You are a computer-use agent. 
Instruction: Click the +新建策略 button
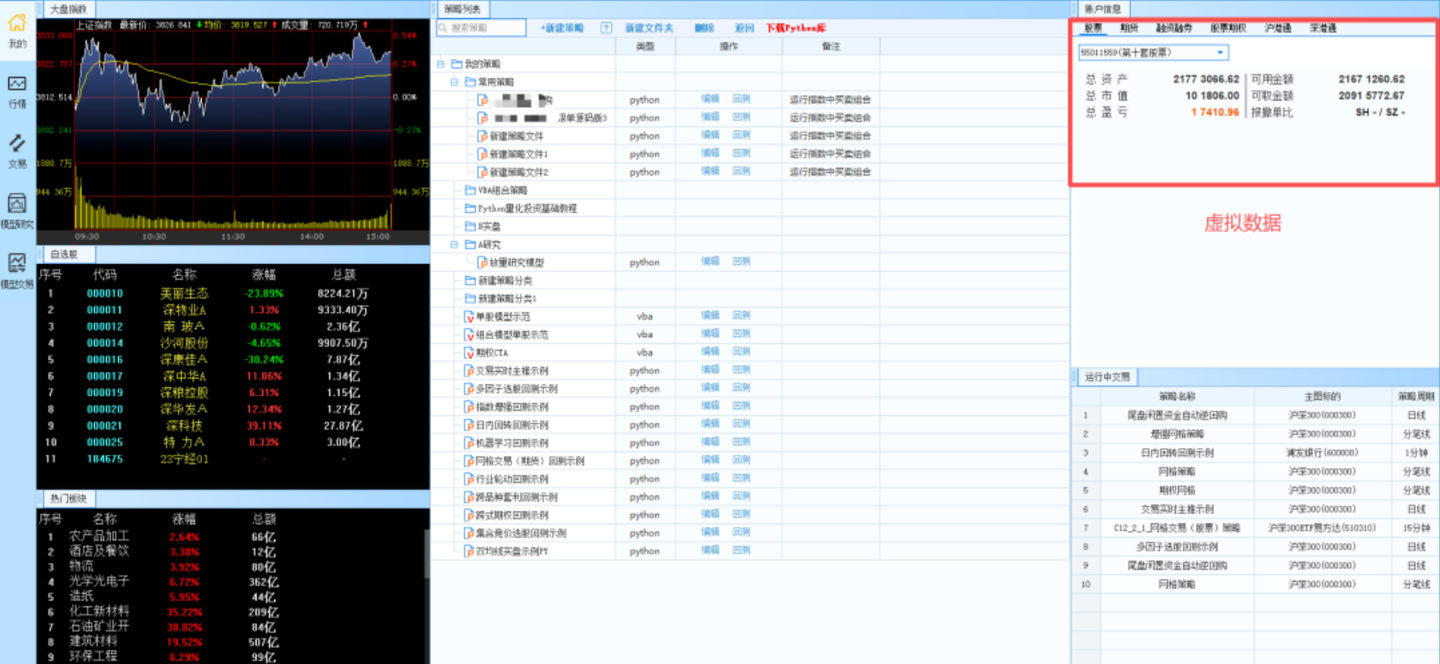(x=561, y=28)
